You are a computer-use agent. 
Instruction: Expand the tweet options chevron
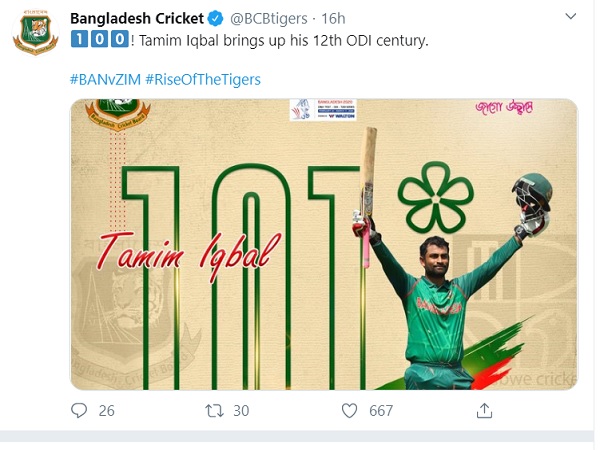pos(570,17)
